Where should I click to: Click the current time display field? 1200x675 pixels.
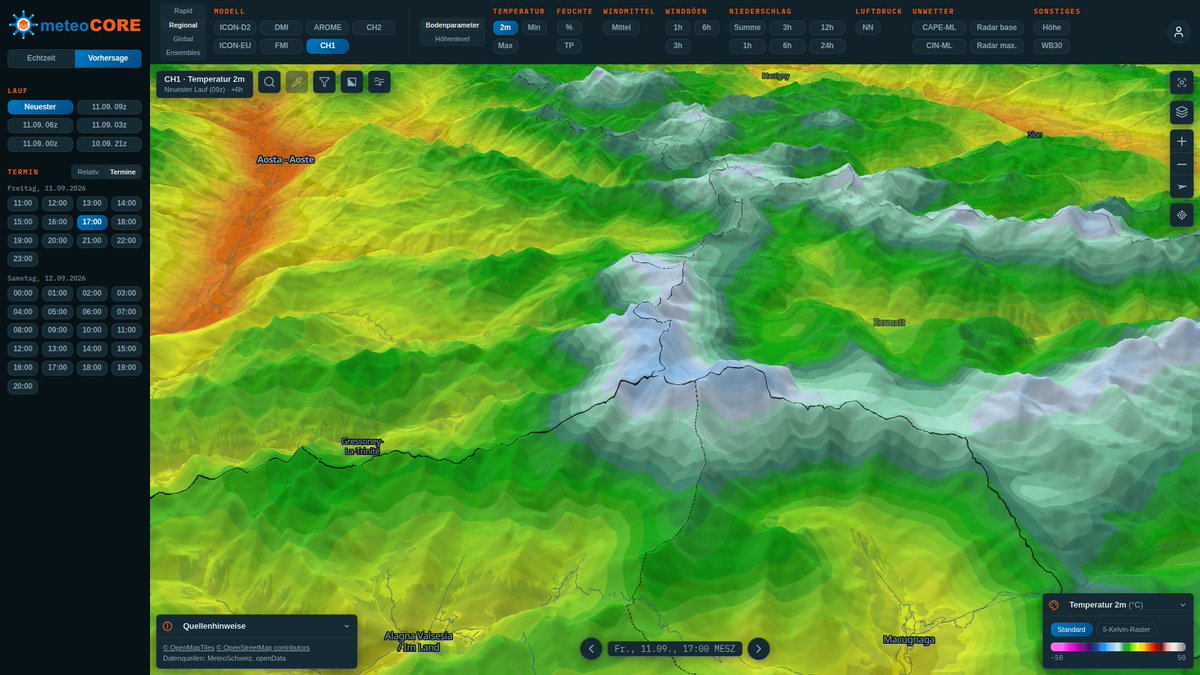click(675, 649)
